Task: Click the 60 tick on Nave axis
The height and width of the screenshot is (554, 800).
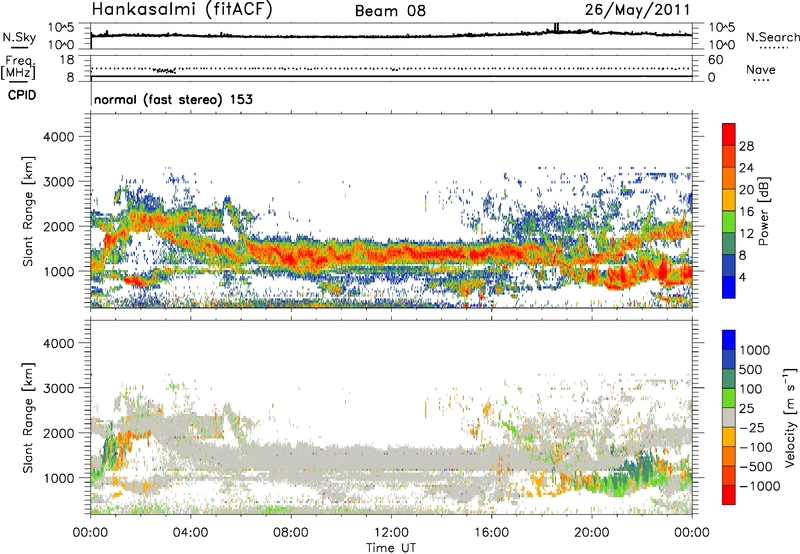Action: 715,60
